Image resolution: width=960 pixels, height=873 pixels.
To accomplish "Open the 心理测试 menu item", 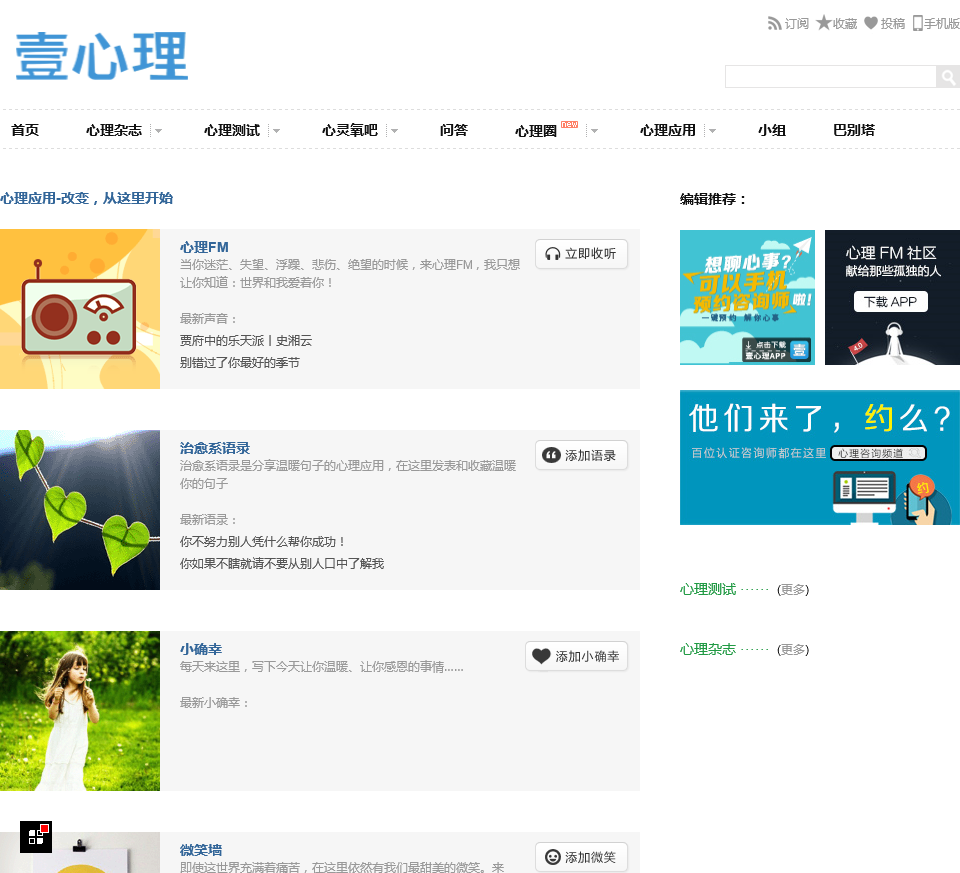I will point(232,130).
